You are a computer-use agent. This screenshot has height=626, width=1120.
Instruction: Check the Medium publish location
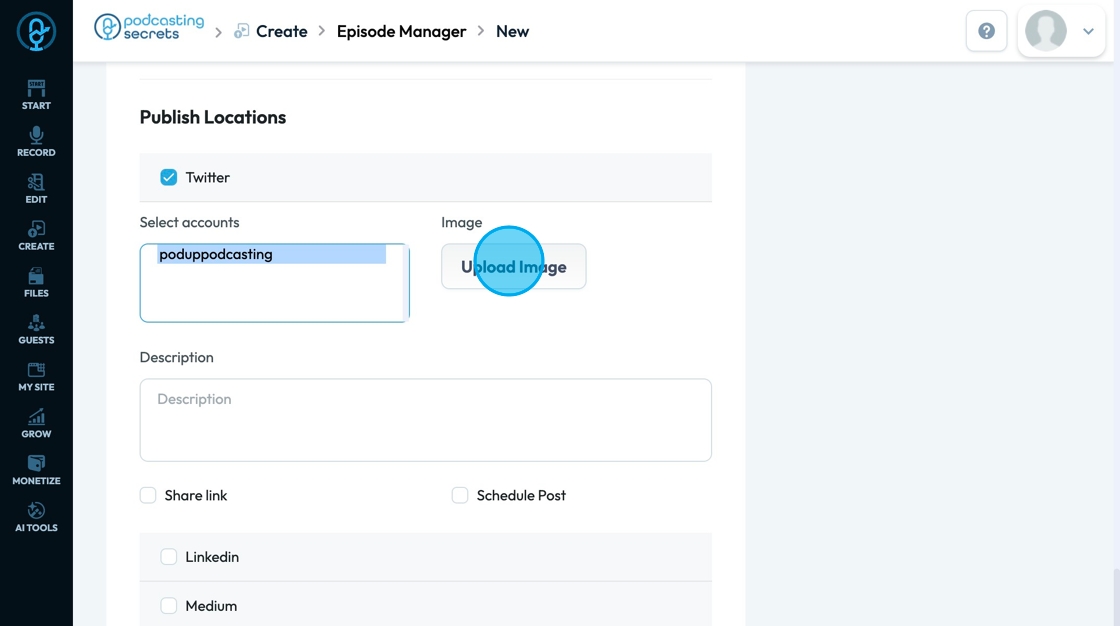(x=169, y=605)
